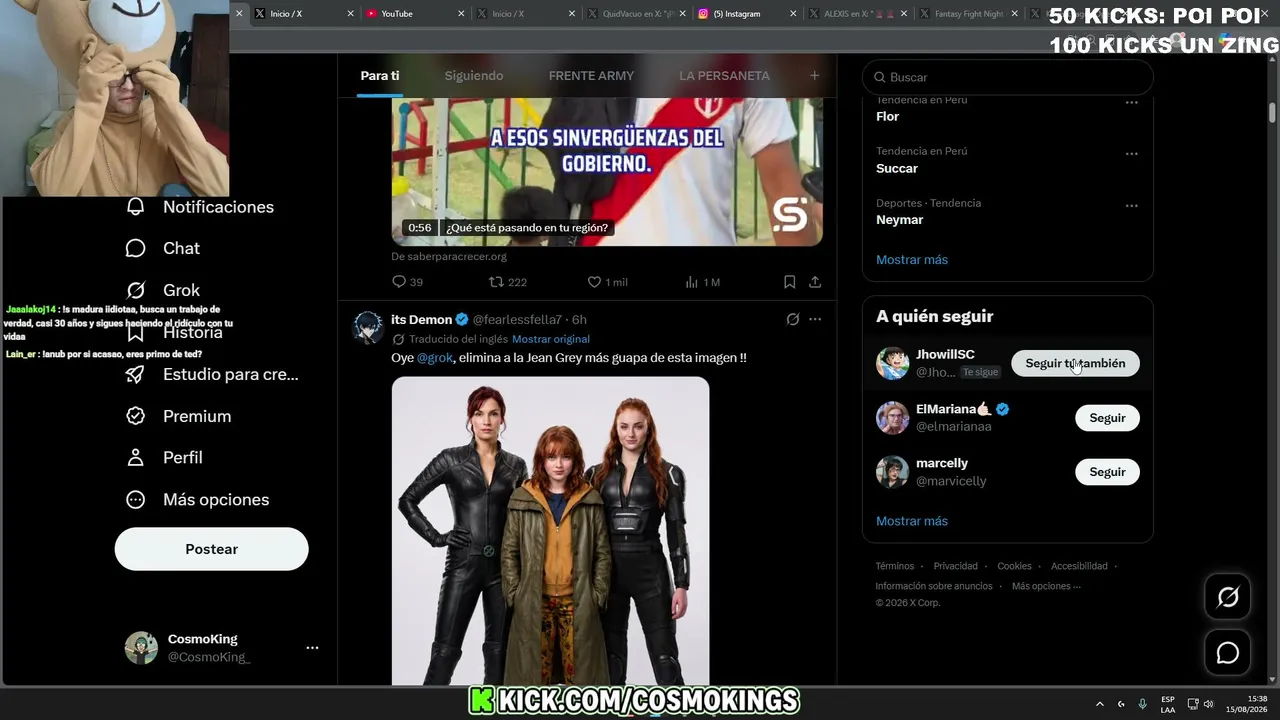Viewport: 1280px width, 720px height.
Task: Click the microphone icon in system tray
Action: tap(1142, 704)
